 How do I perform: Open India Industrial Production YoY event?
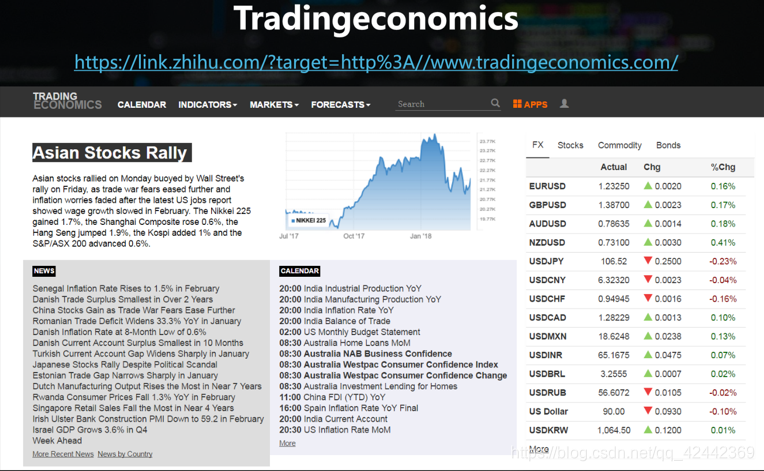[x=350, y=288]
